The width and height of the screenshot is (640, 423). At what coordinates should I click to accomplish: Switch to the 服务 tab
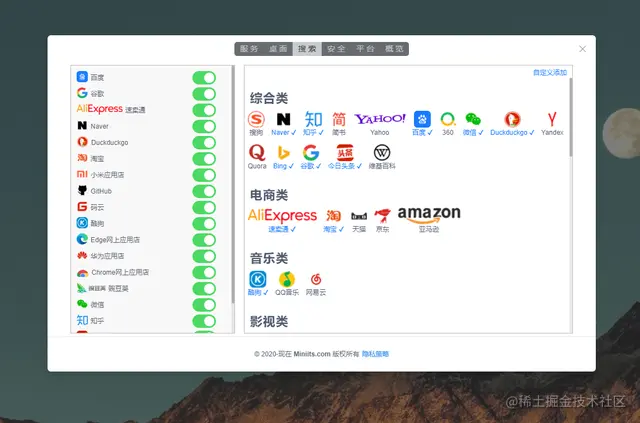tap(249, 49)
